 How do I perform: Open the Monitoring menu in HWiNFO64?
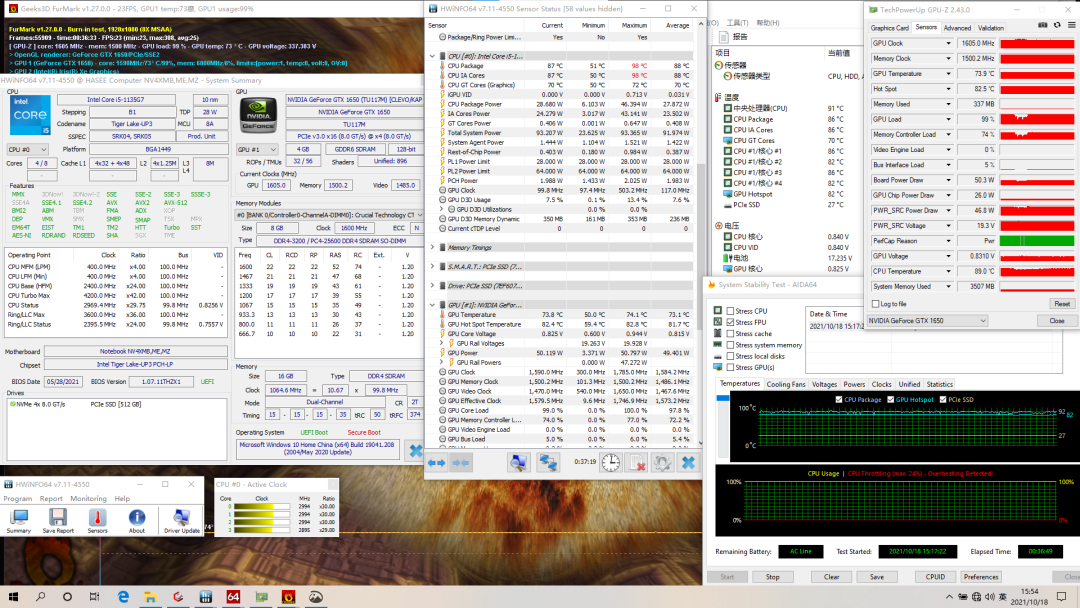click(x=88, y=499)
